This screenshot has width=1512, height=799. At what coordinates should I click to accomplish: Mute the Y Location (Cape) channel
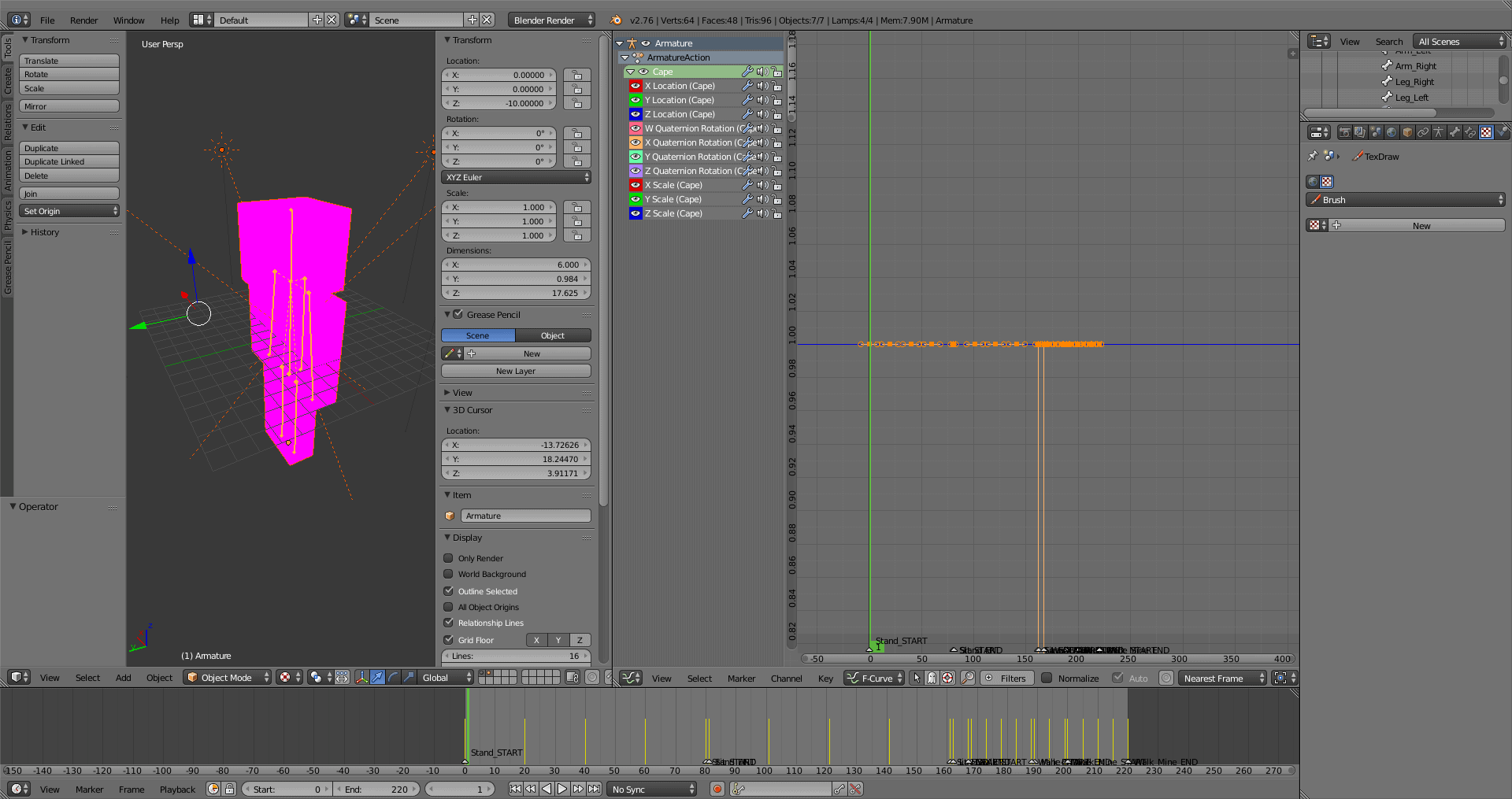[762, 100]
